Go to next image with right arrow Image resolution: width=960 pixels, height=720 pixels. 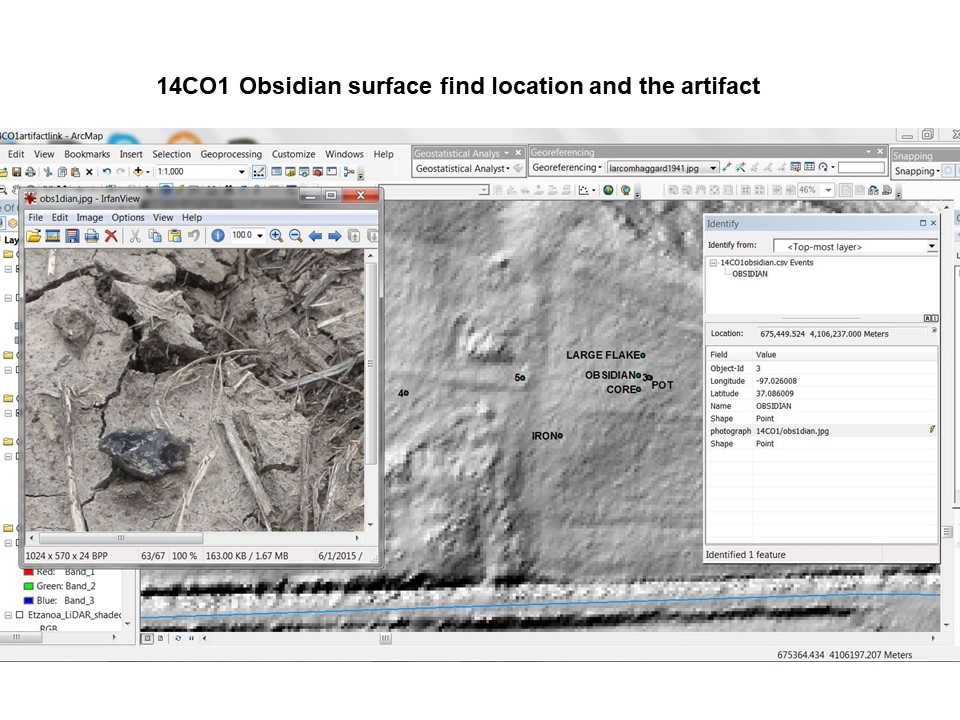coord(335,236)
